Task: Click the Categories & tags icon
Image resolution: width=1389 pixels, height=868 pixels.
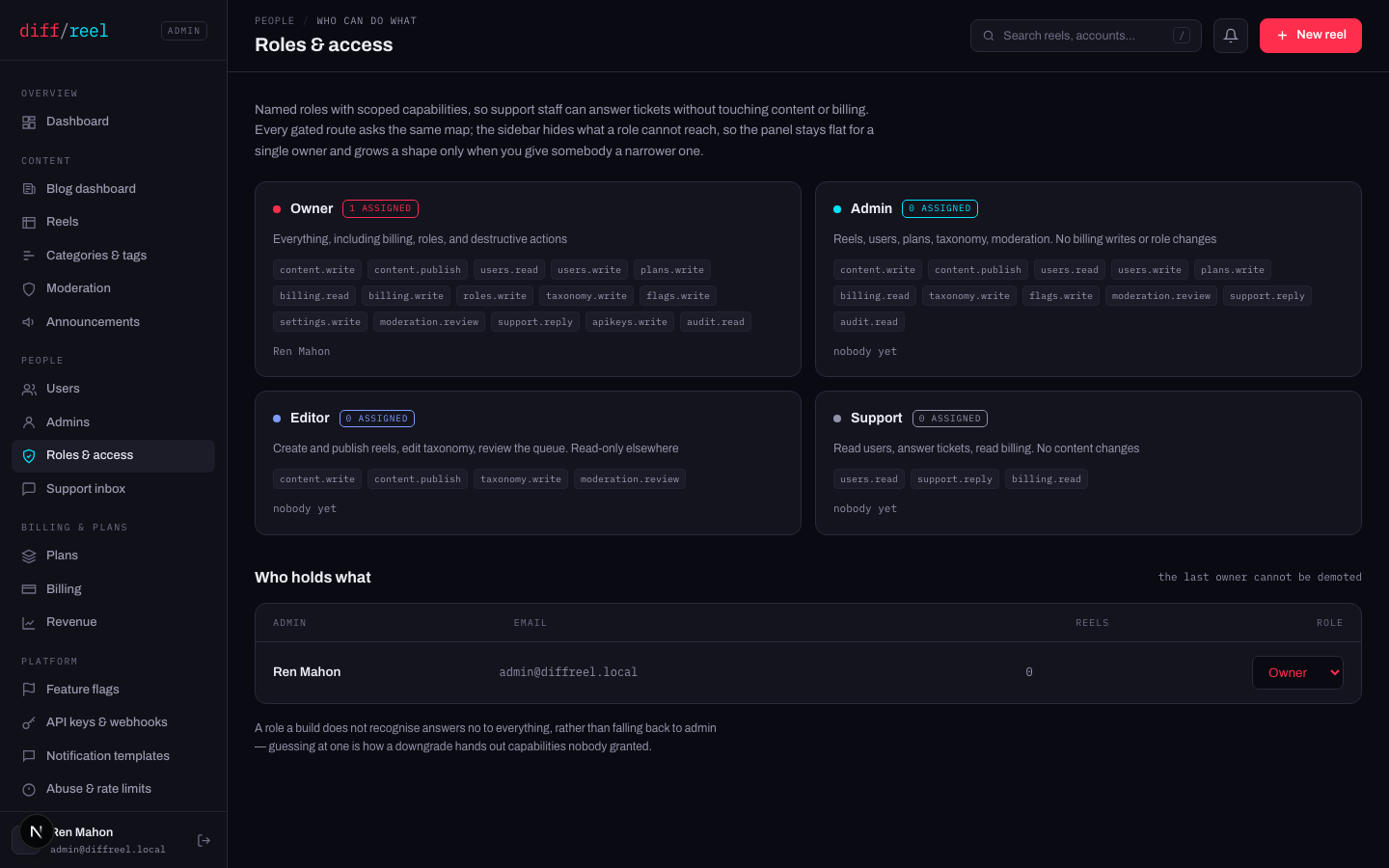Action: coord(29,256)
